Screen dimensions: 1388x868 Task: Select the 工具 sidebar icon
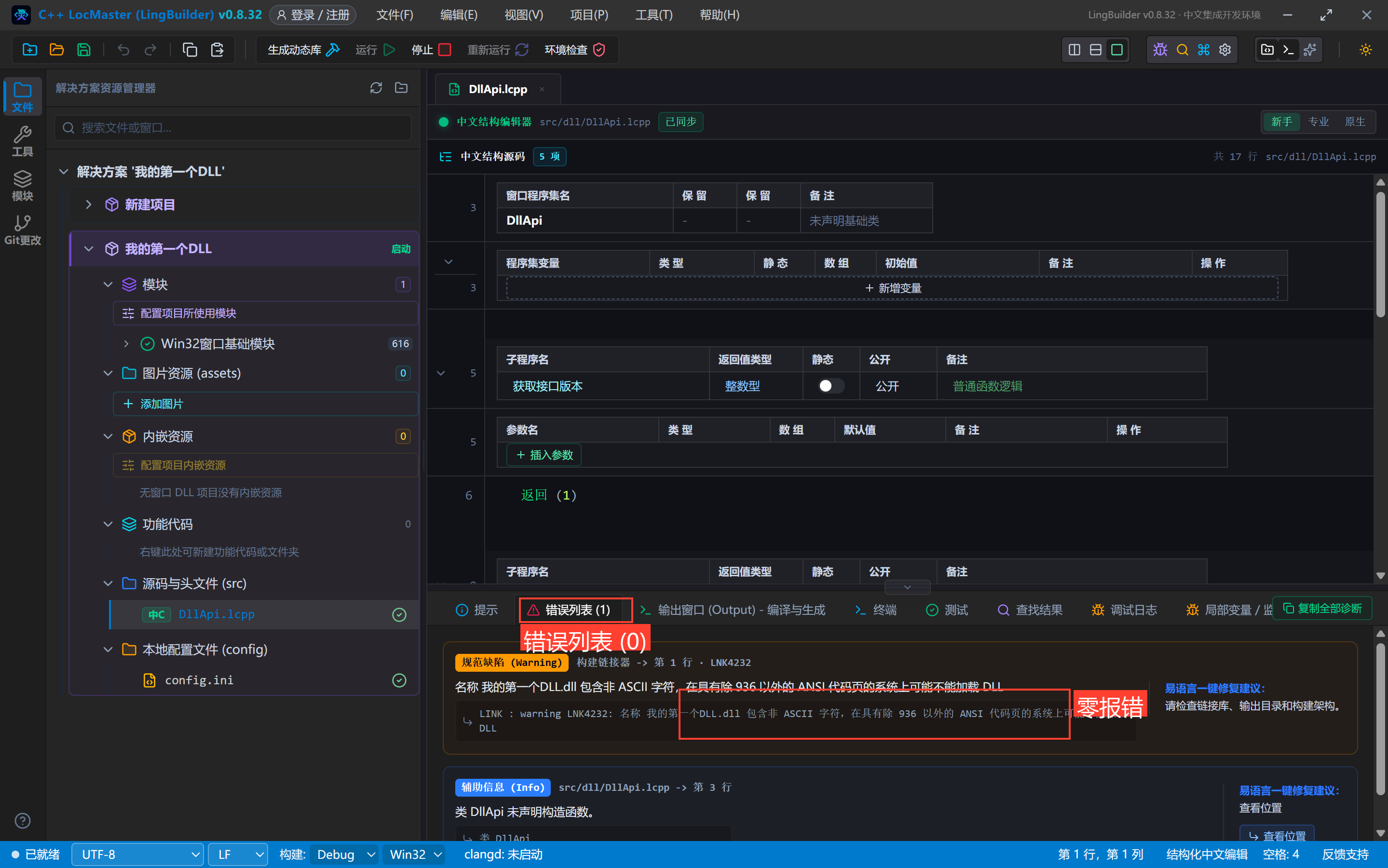(x=22, y=141)
